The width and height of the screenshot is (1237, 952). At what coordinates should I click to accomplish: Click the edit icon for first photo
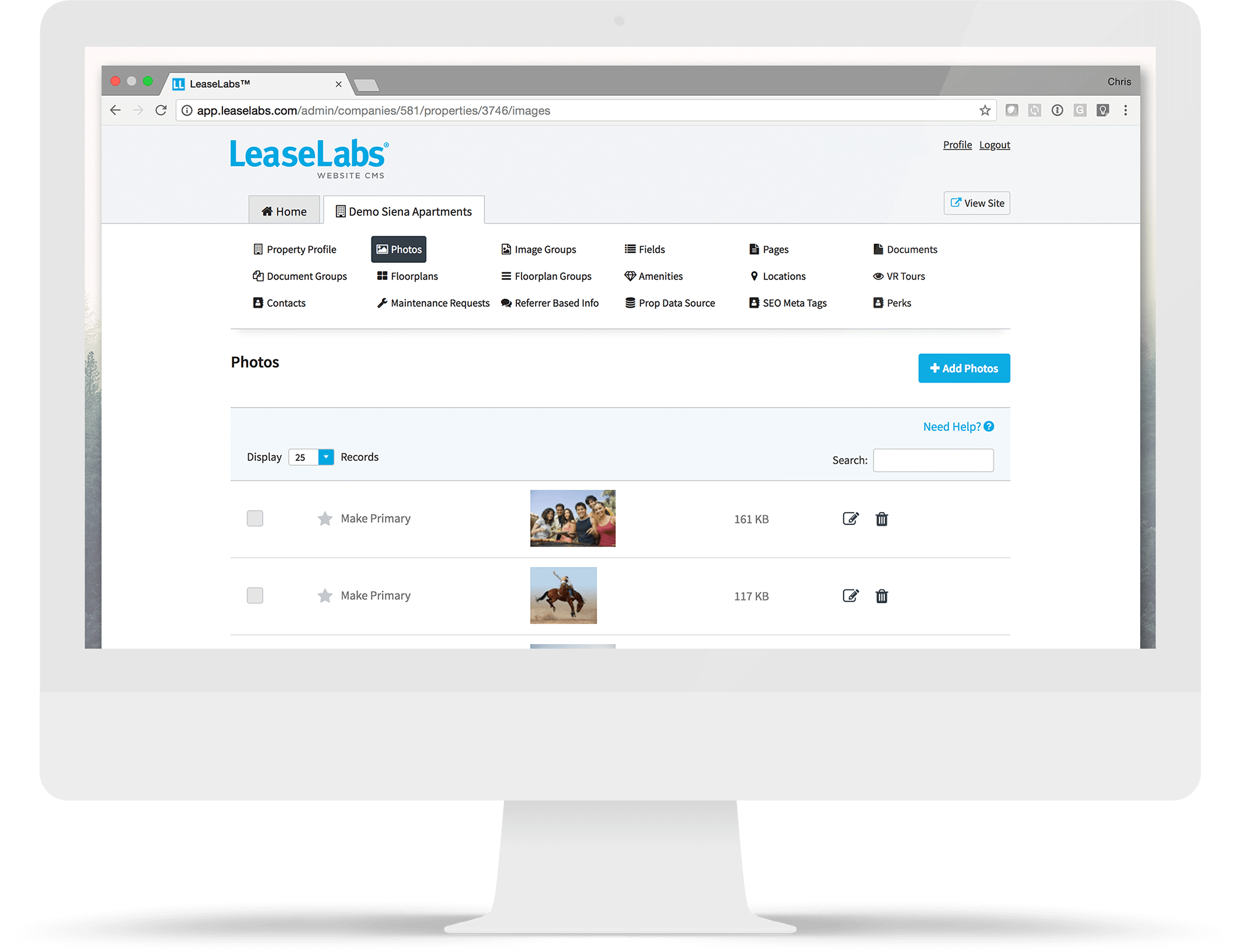[x=850, y=518]
